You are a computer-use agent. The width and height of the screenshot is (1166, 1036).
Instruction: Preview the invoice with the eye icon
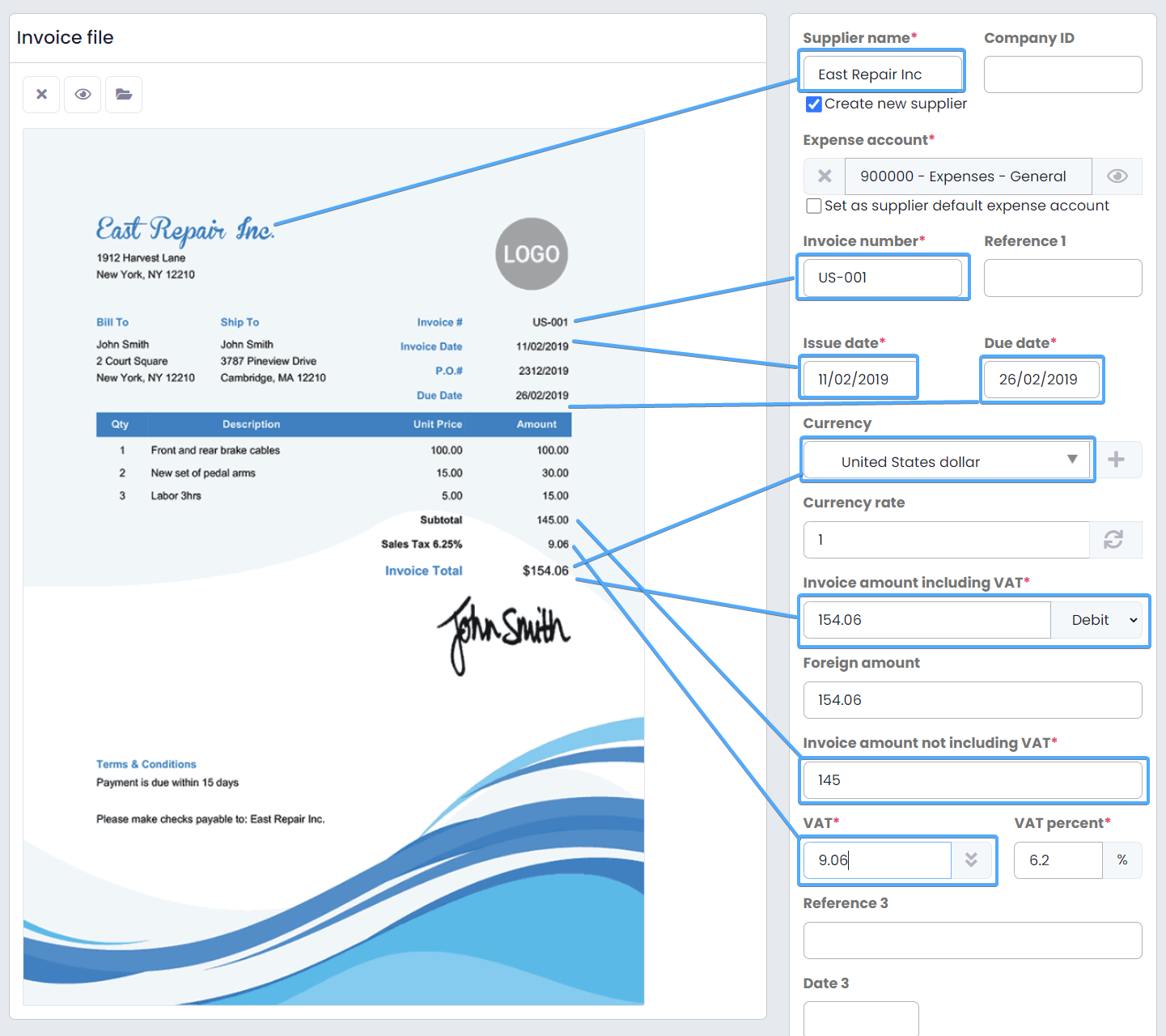[x=82, y=95]
